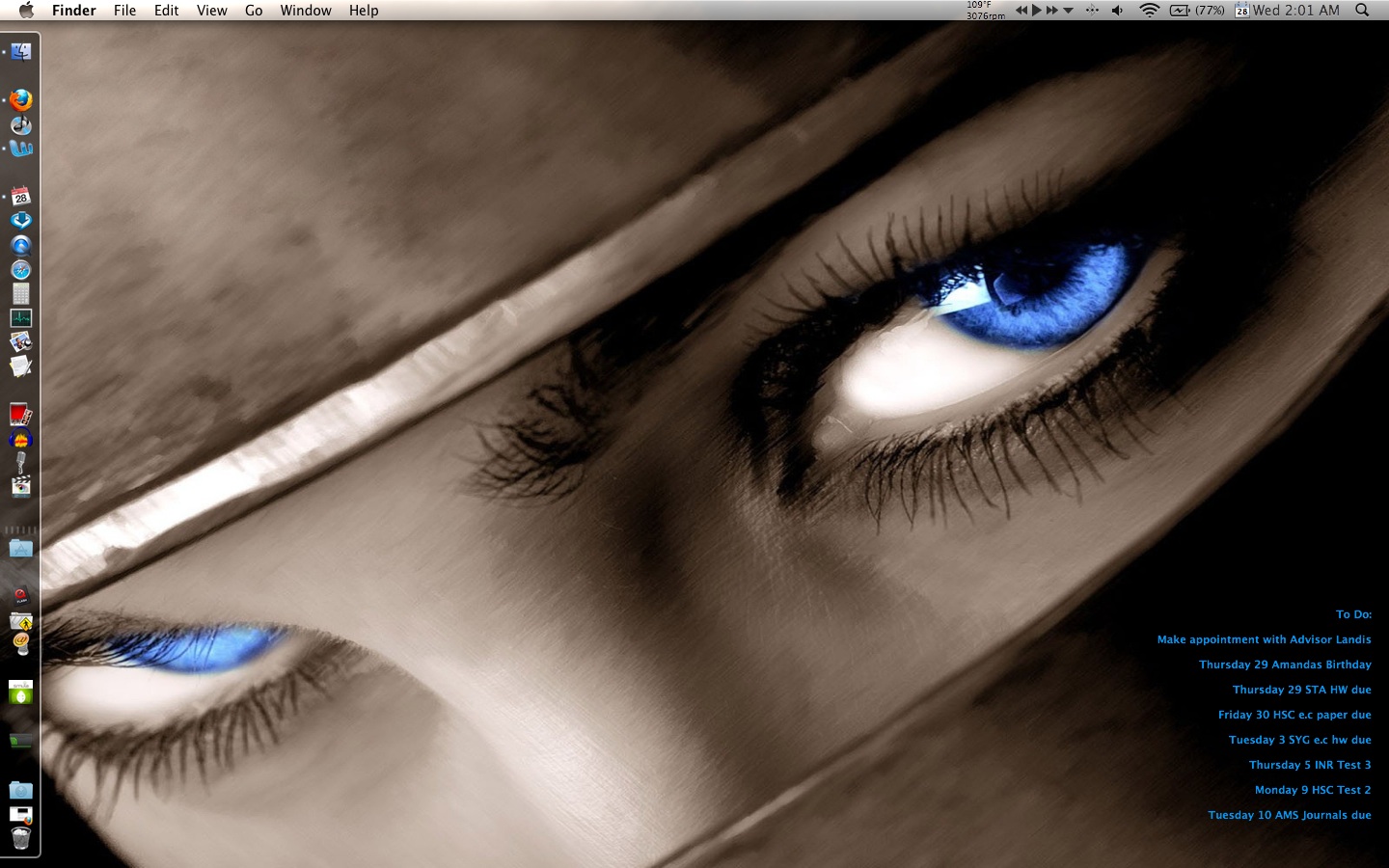Open the red Flash item
The image size is (1389, 868).
pos(20,597)
